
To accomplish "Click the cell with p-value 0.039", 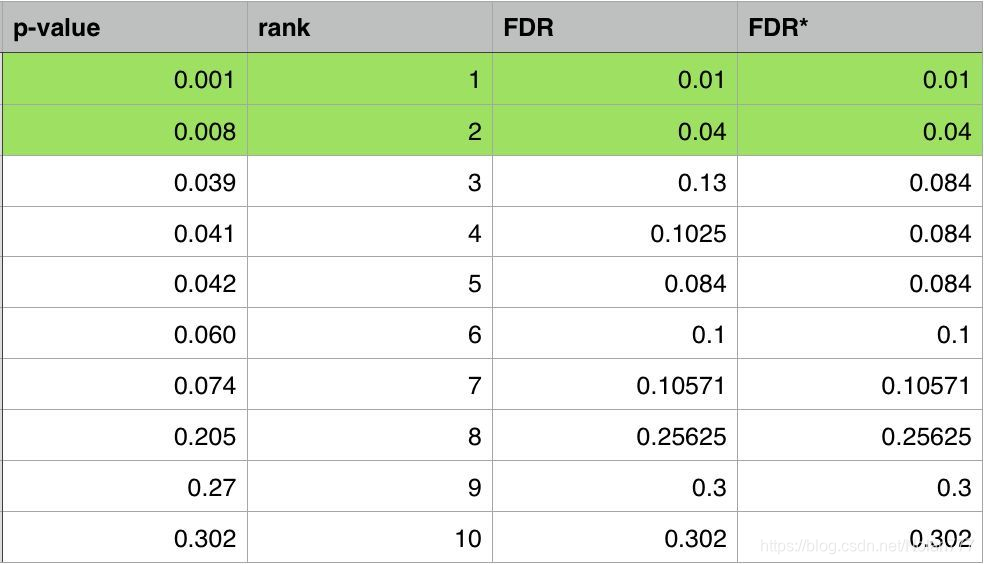I will pyautogui.click(x=125, y=182).
